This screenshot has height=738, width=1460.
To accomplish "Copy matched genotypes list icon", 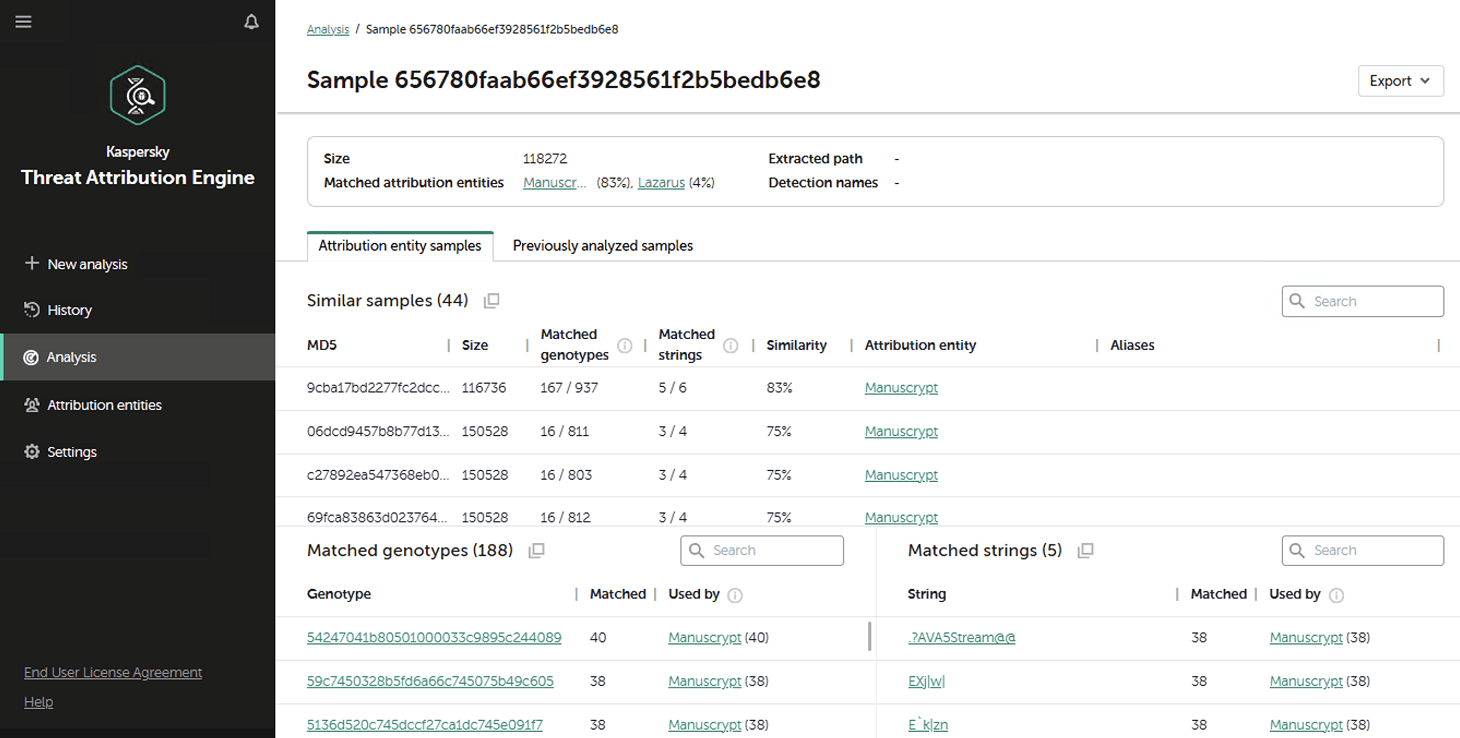I will click(x=536, y=551).
